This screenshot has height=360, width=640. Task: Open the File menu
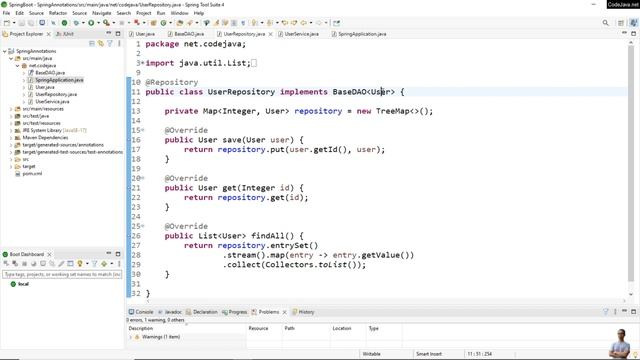[x=7, y=13]
